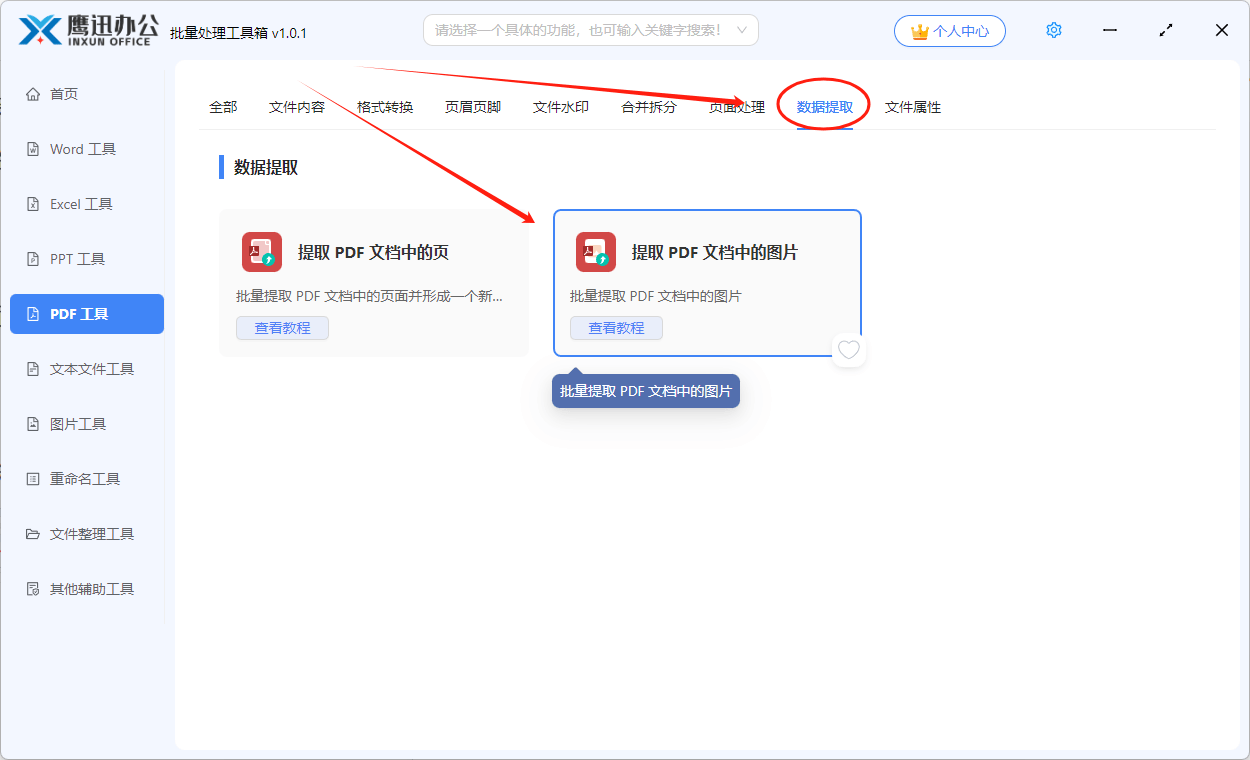Click the 提取 PDF 文档中的页 card icon
Image resolution: width=1250 pixels, height=760 pixels.
(261, 252)
